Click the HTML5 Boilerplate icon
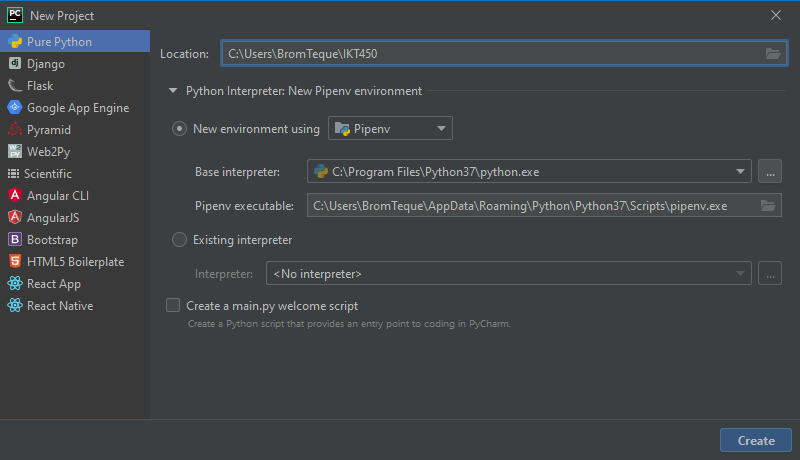800x460 pixels. coord(15,262)
